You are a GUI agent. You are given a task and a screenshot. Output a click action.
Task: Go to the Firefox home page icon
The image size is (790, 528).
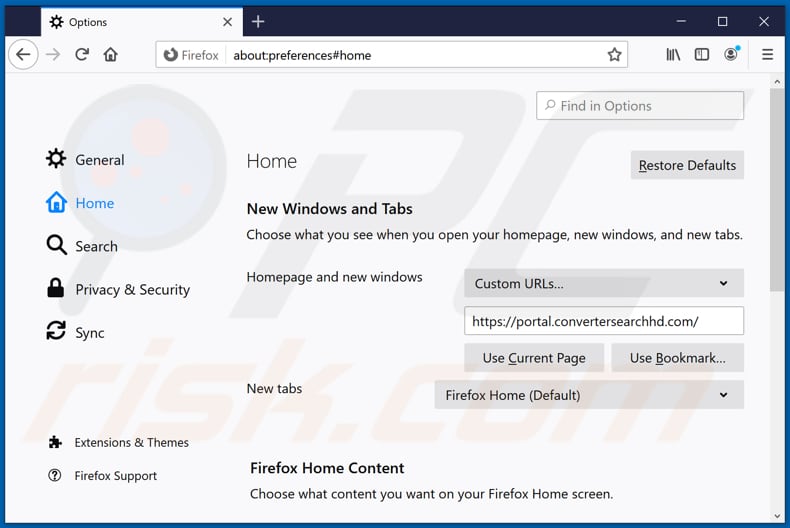tap(111, 55)
